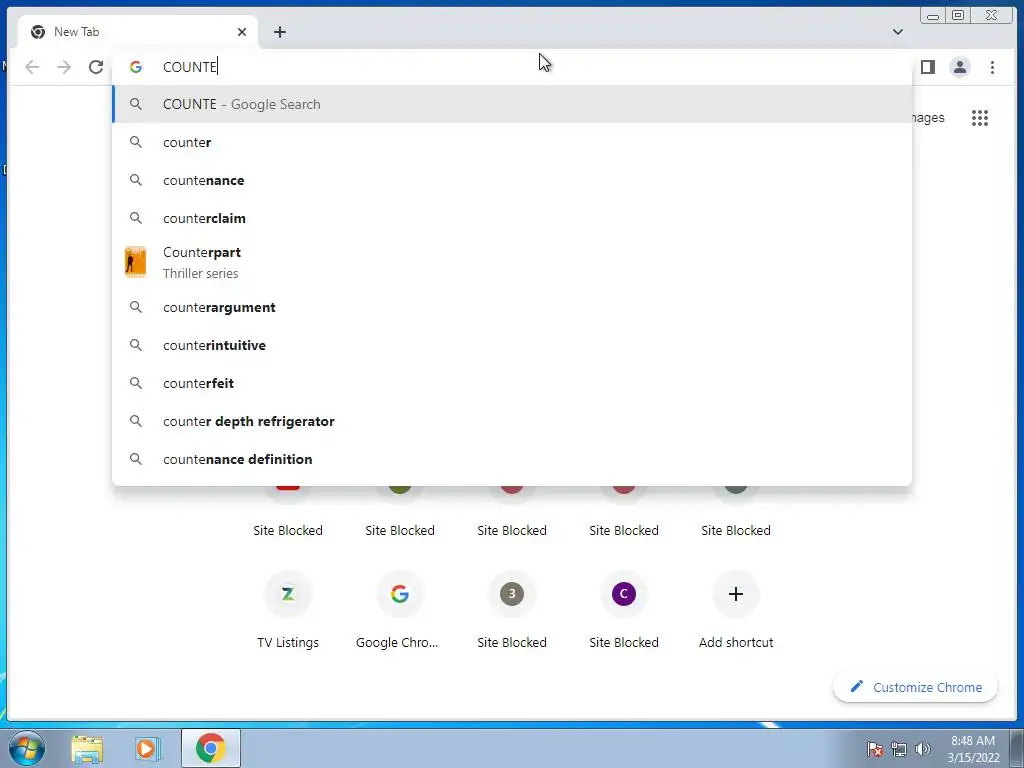This screenshot has width=1024, height=768.
Task: Choose 'countenance definition' suggestion
Action: (x=512, y=459)
